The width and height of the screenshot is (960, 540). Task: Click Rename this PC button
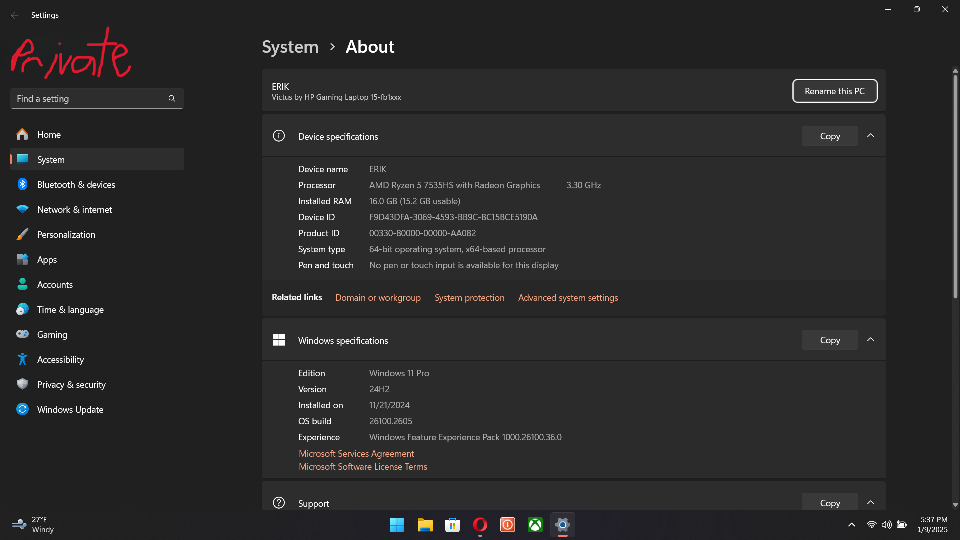(x=834, y=91)
